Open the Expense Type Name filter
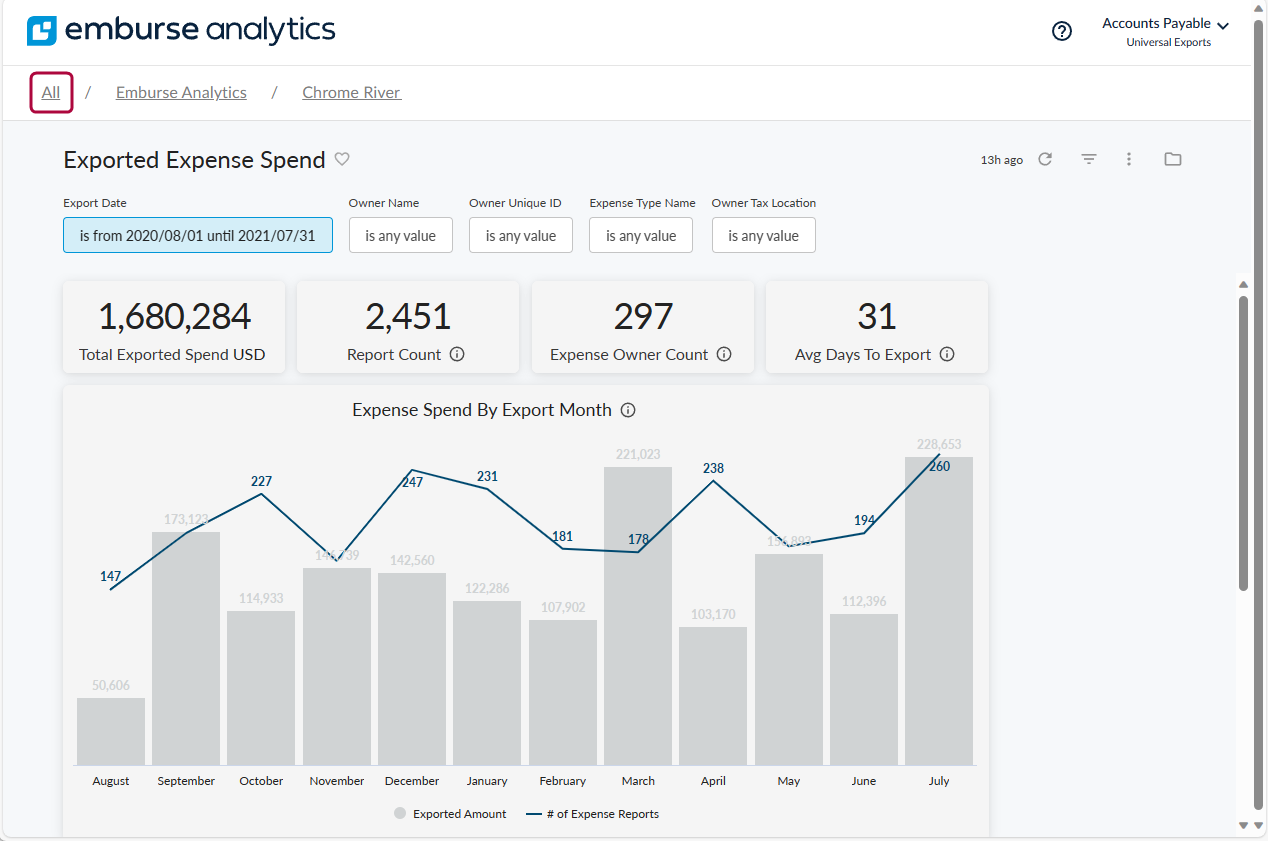Image resolution: width=1268 pixels, height=841 pixels. click(641, 236)
